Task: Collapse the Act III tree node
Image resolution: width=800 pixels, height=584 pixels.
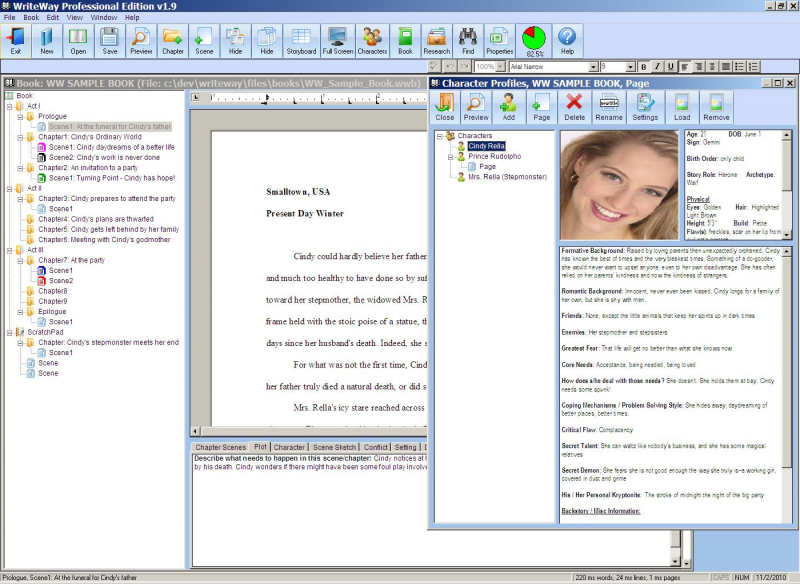Action: click(9, 250)
